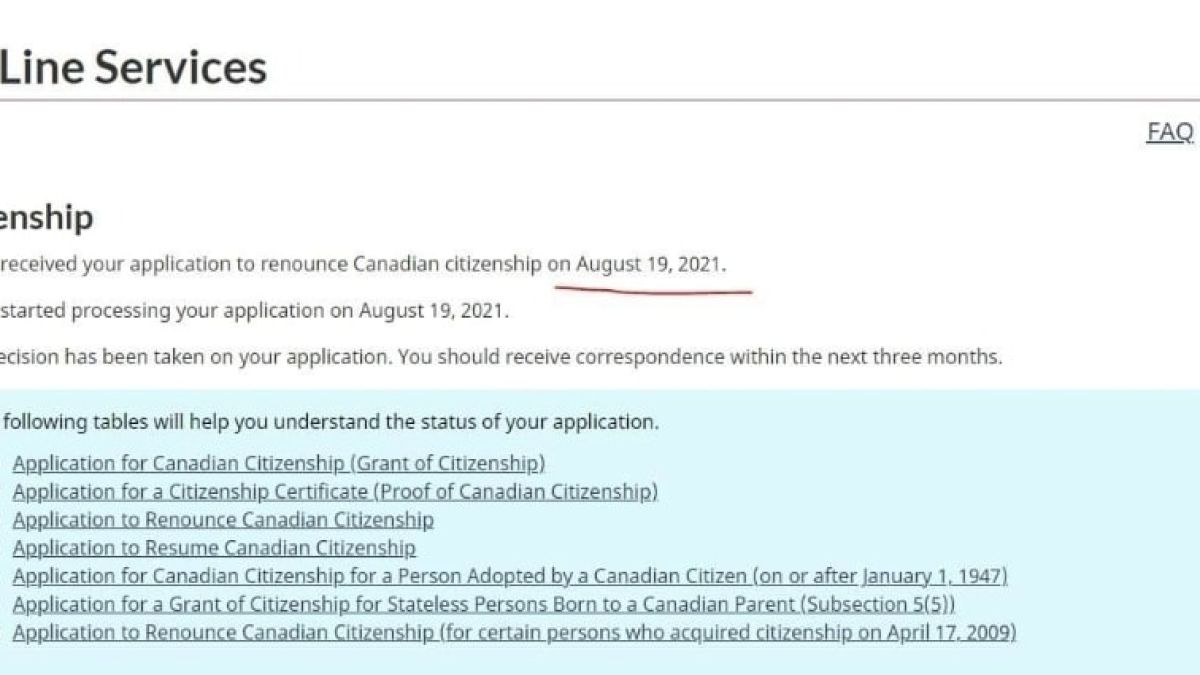Viewport: 1200px width, 675px height.
Task: Open the Application to Resume Canadian Citizenship link
Action: (x=214, y=547)
